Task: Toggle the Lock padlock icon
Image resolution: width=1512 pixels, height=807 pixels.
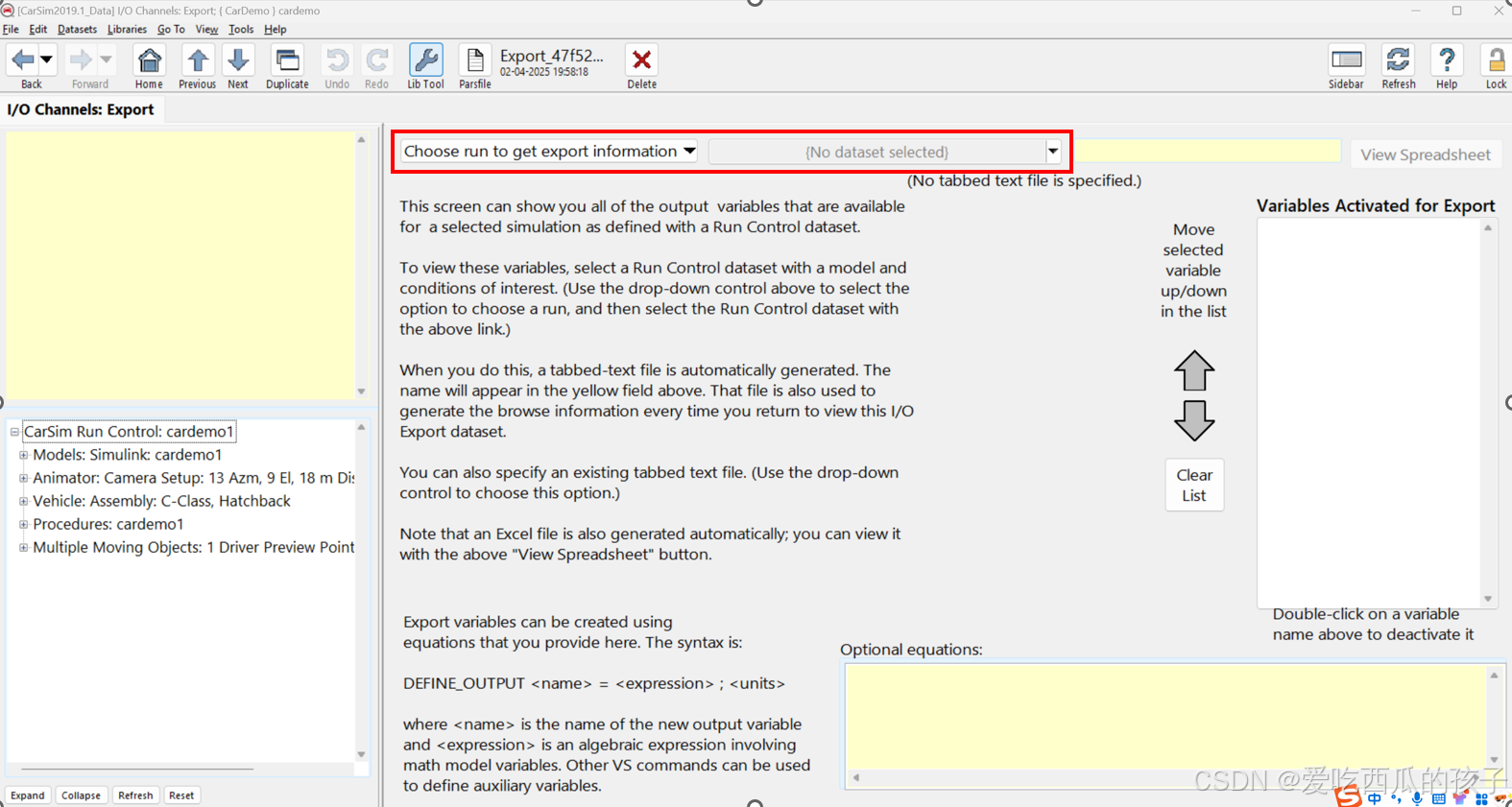Action: (1496, 59)
